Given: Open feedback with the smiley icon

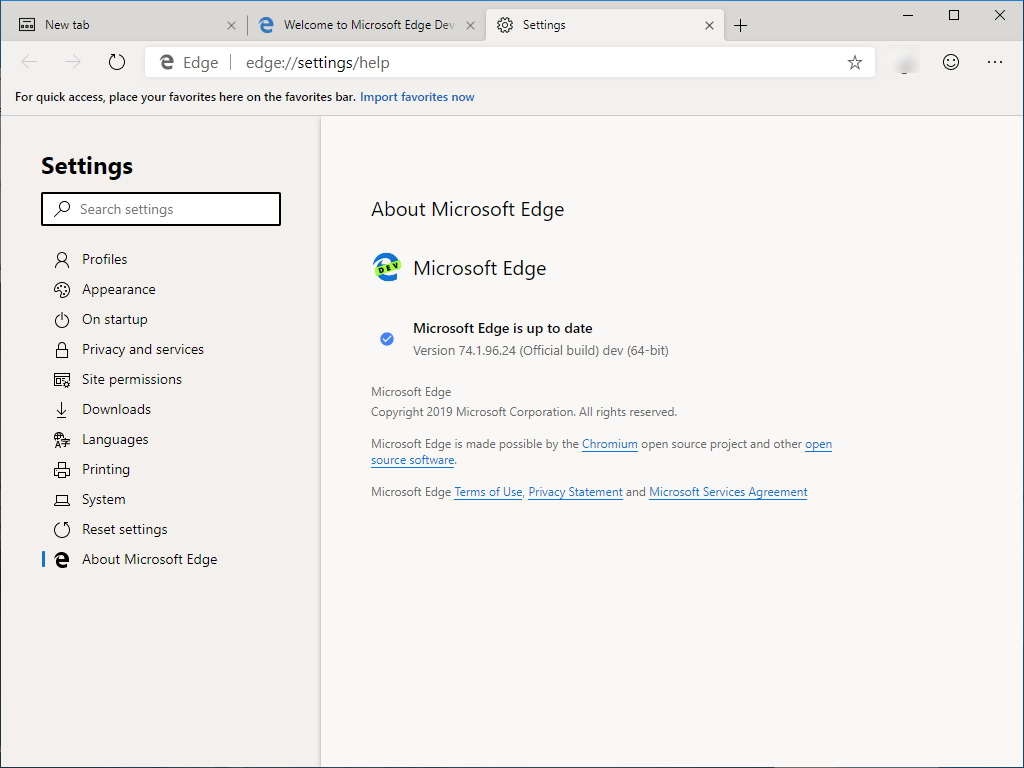Looking at the screenshot, I should pyautogui.click(x=950, y=61).
